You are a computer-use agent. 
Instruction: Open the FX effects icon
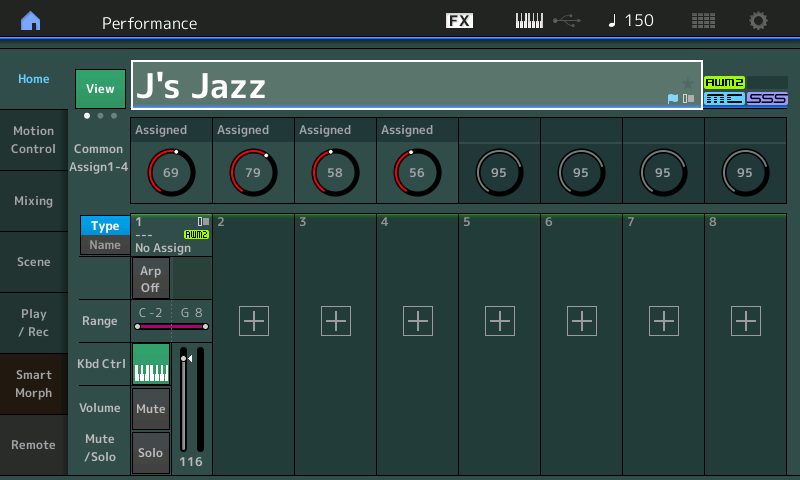(459, 21)
